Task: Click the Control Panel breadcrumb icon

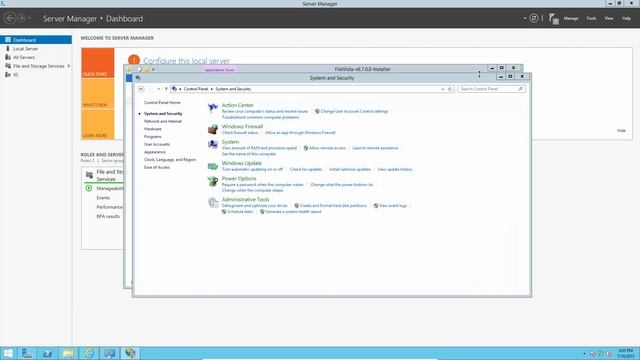Action: tap(174, 89)
